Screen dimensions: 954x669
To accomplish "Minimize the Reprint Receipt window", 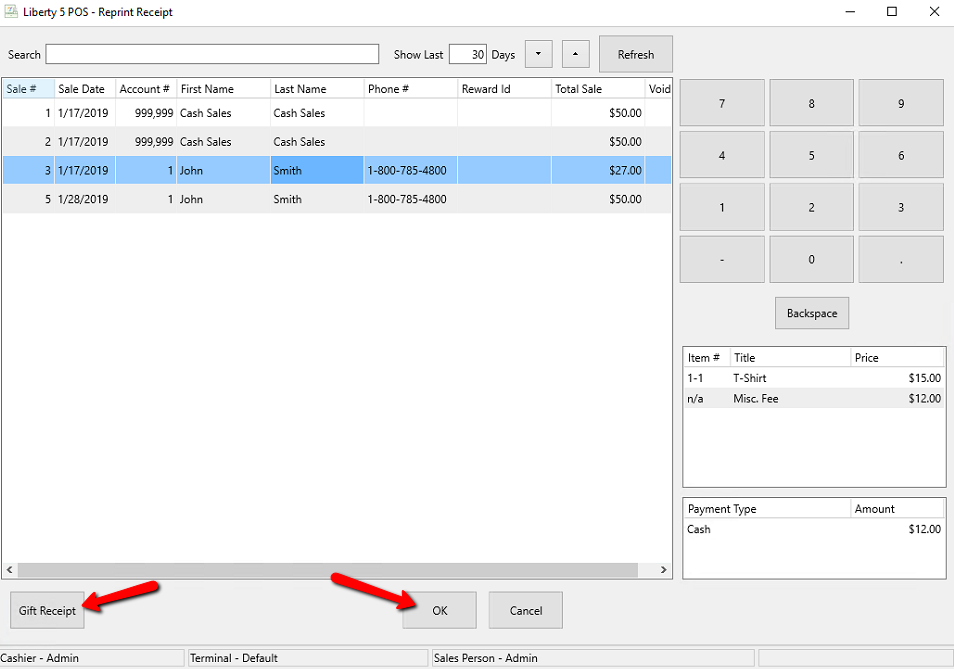I will point(851,12).
